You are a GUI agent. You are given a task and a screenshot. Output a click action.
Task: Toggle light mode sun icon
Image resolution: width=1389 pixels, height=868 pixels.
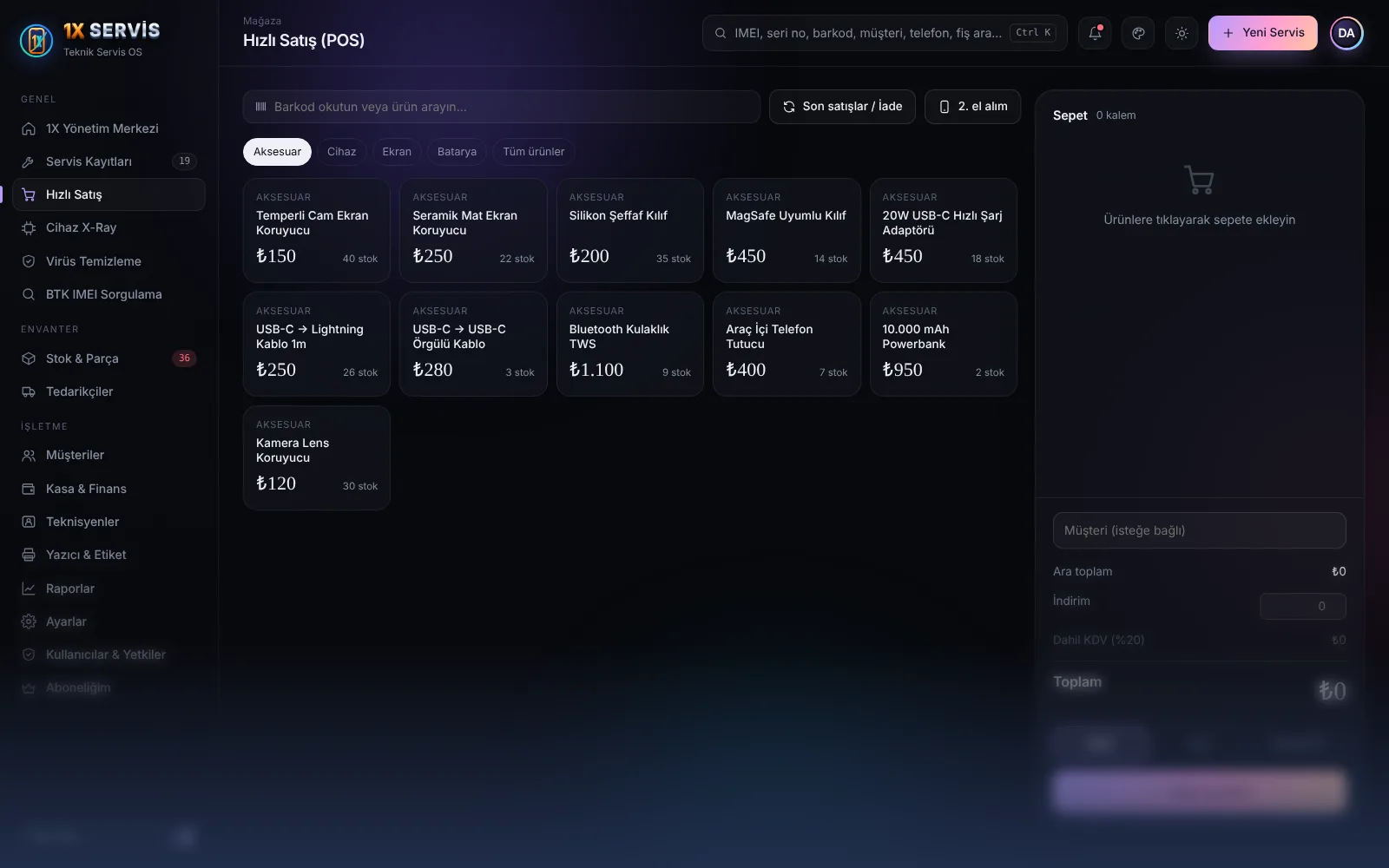coord(1182,33)
